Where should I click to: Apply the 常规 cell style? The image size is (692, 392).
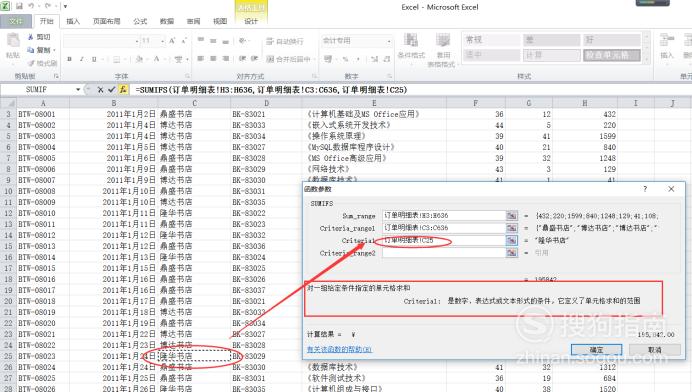pyautogui.click(x=491, y=40)
